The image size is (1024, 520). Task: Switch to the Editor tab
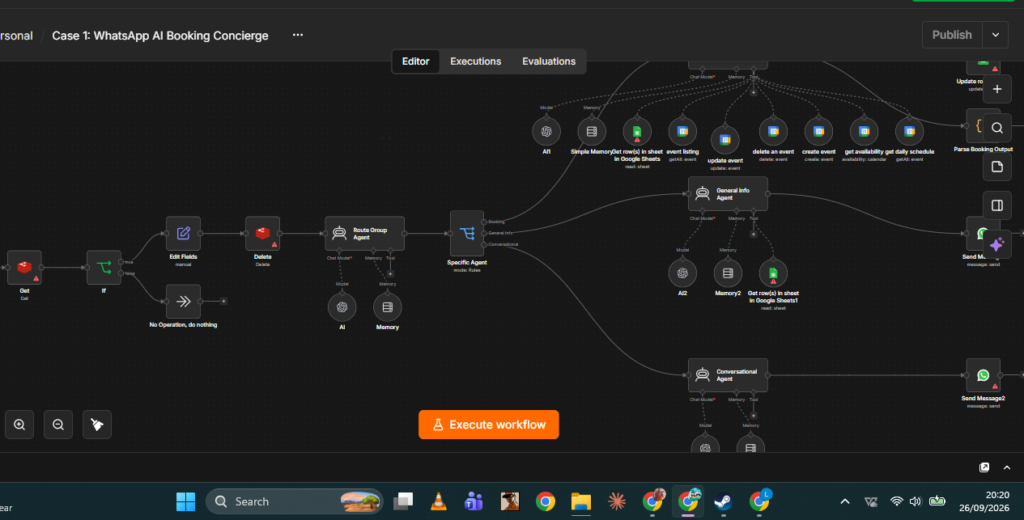[415, 61]
